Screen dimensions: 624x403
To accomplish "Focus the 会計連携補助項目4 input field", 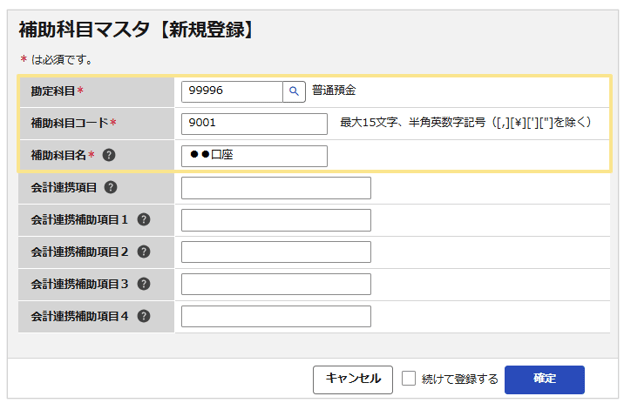I will 276,317.
